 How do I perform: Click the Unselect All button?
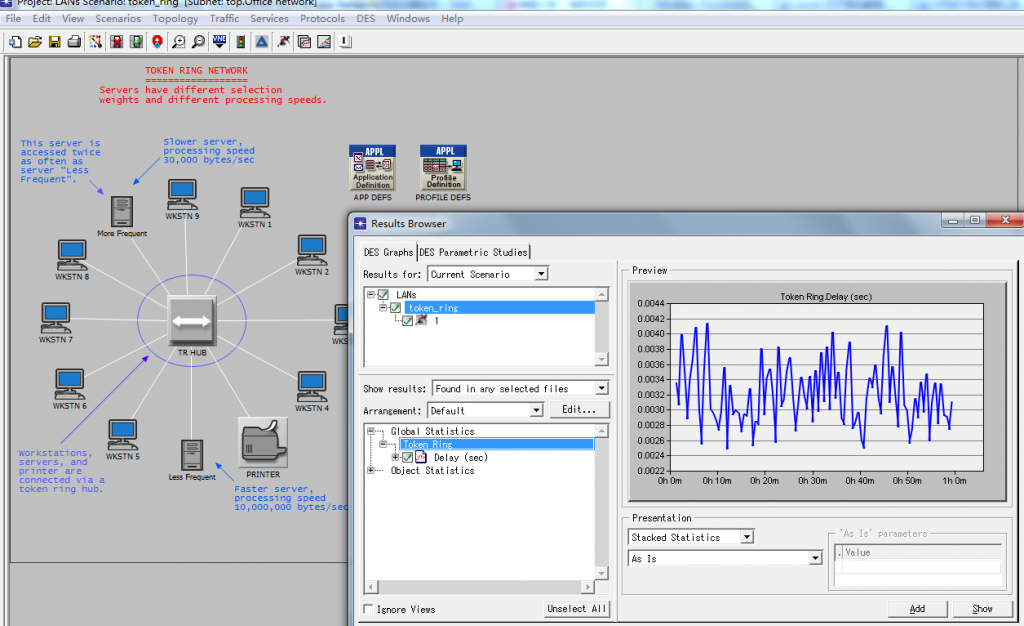(577, 609)
